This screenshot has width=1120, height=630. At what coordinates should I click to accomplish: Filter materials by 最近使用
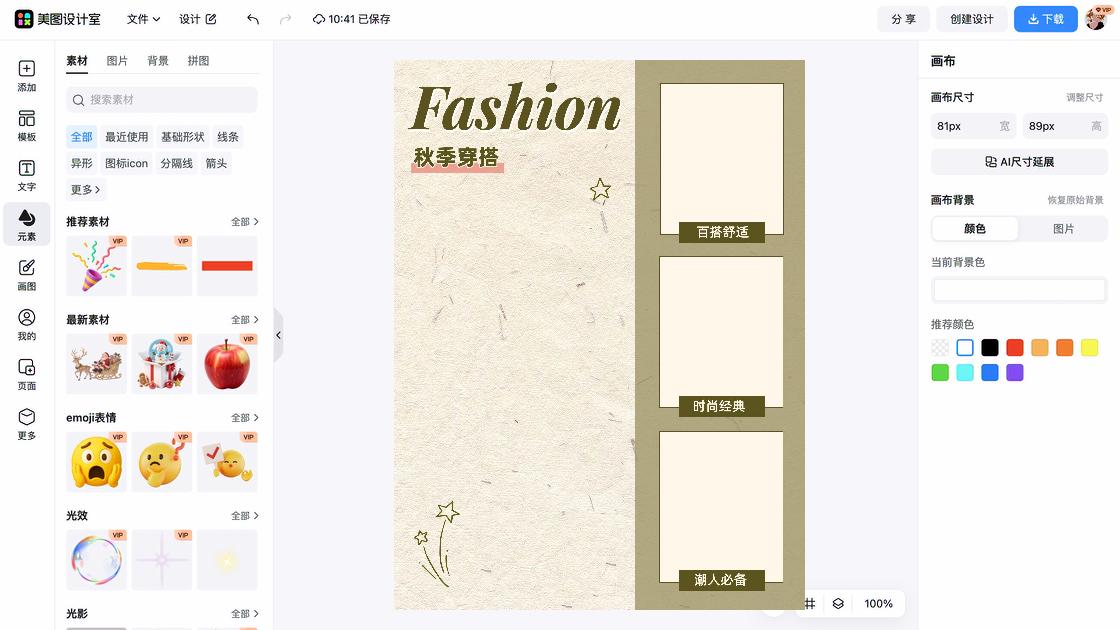[126, 137]
